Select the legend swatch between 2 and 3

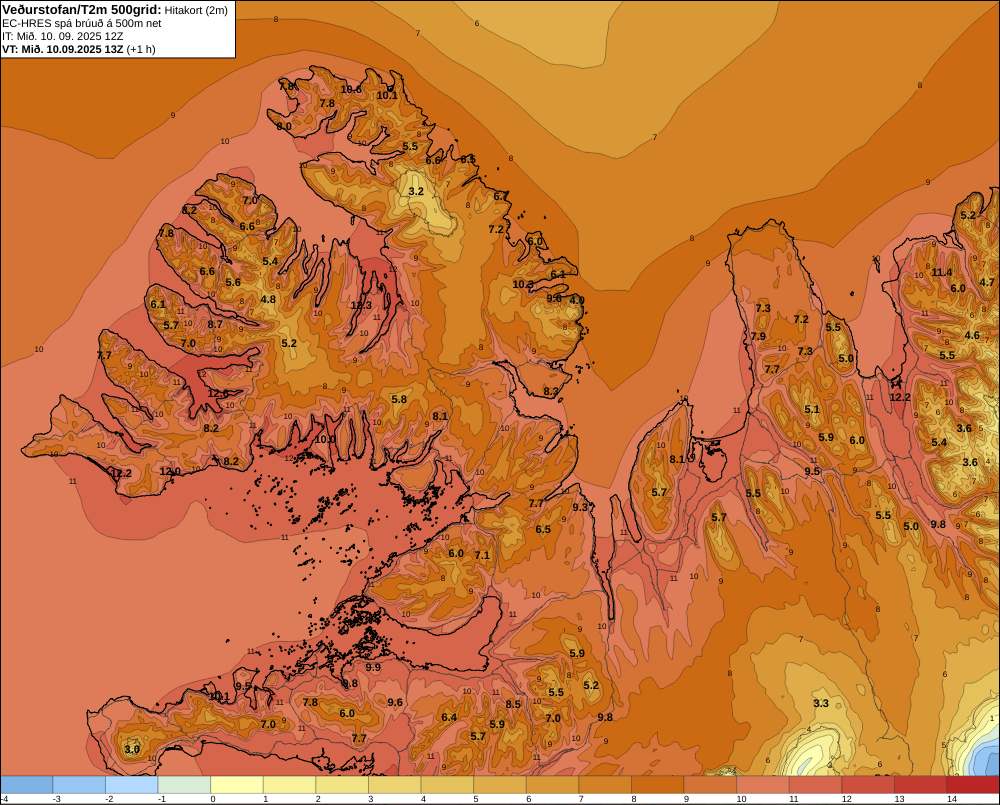coord(342,785)
